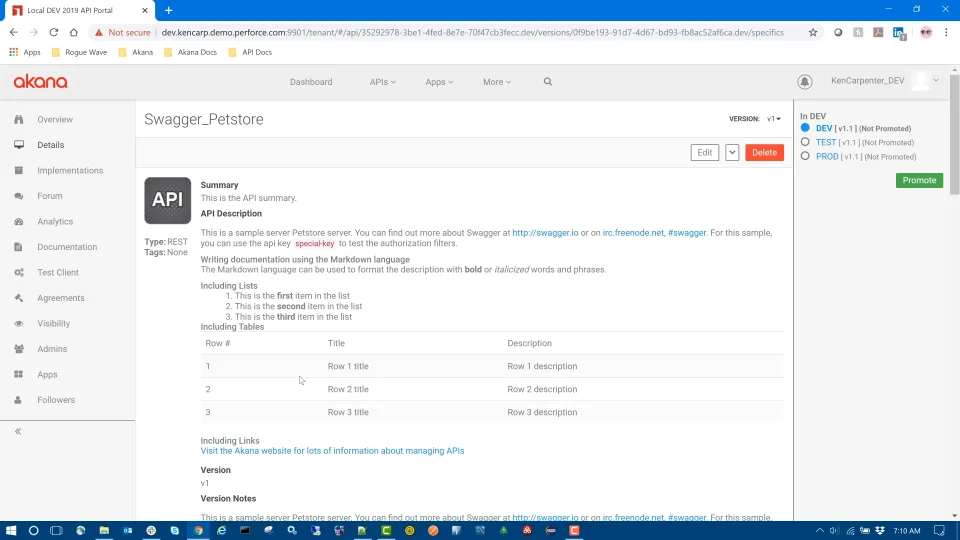Click the Forum chat icon in sidebar

point(19,196)
